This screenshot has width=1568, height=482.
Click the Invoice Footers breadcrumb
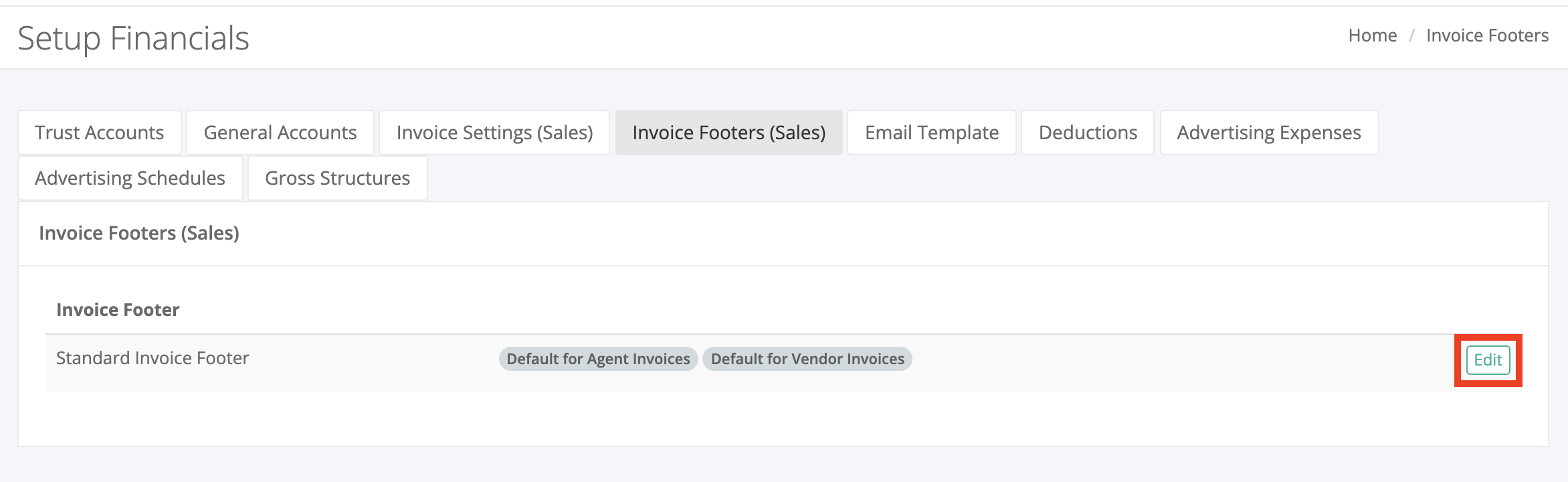point(1487,35)
